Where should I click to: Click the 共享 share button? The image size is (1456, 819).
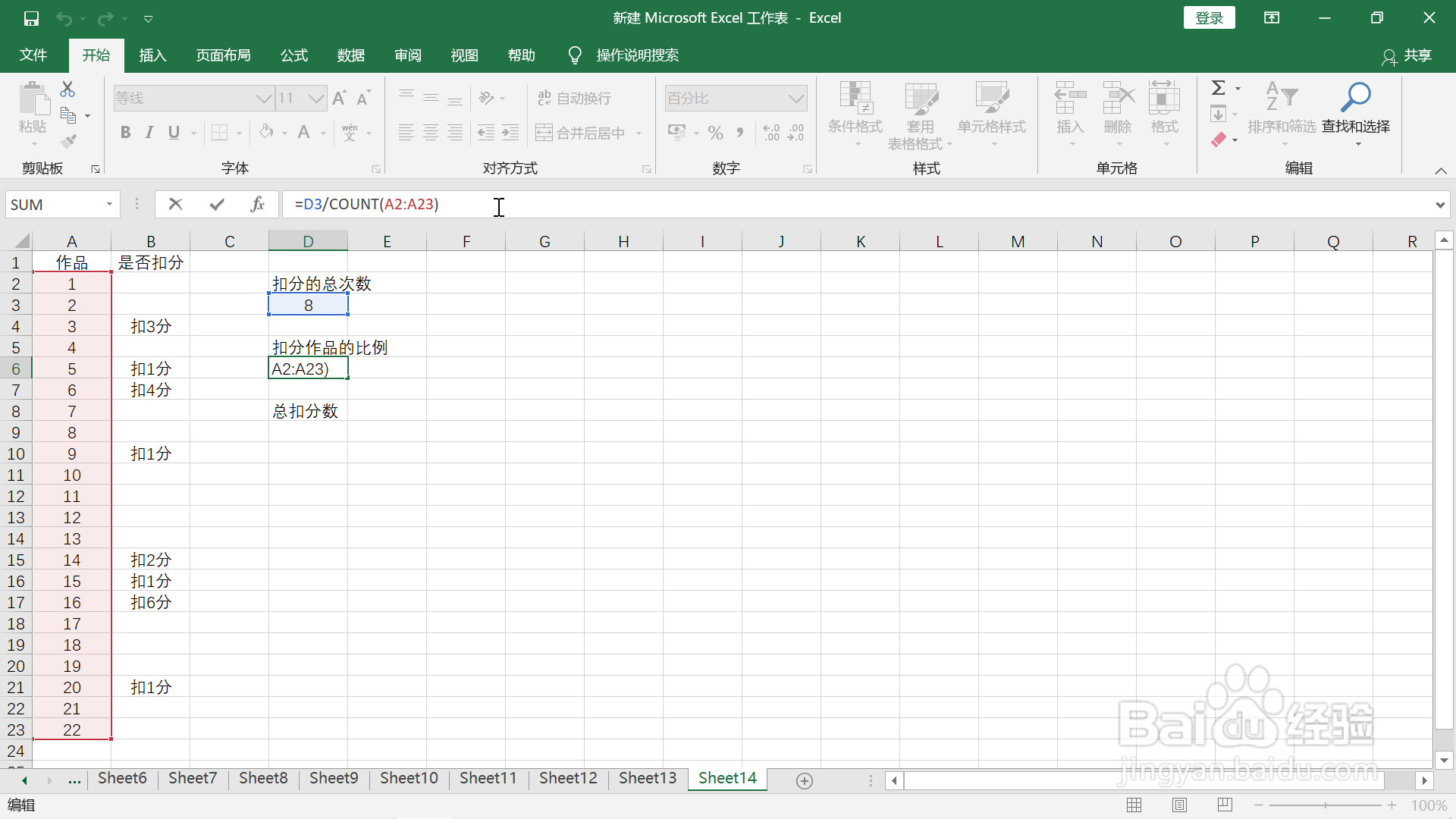click(x=1407, y=55)
